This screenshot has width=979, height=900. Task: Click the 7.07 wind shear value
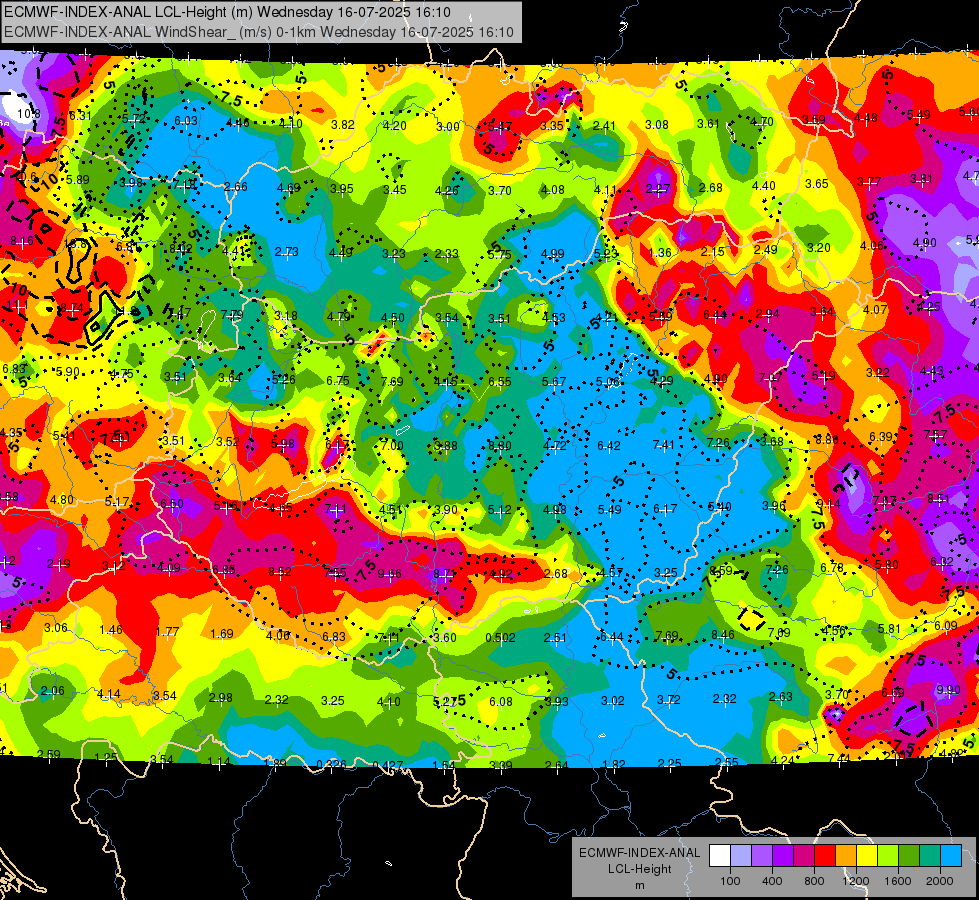770,377
